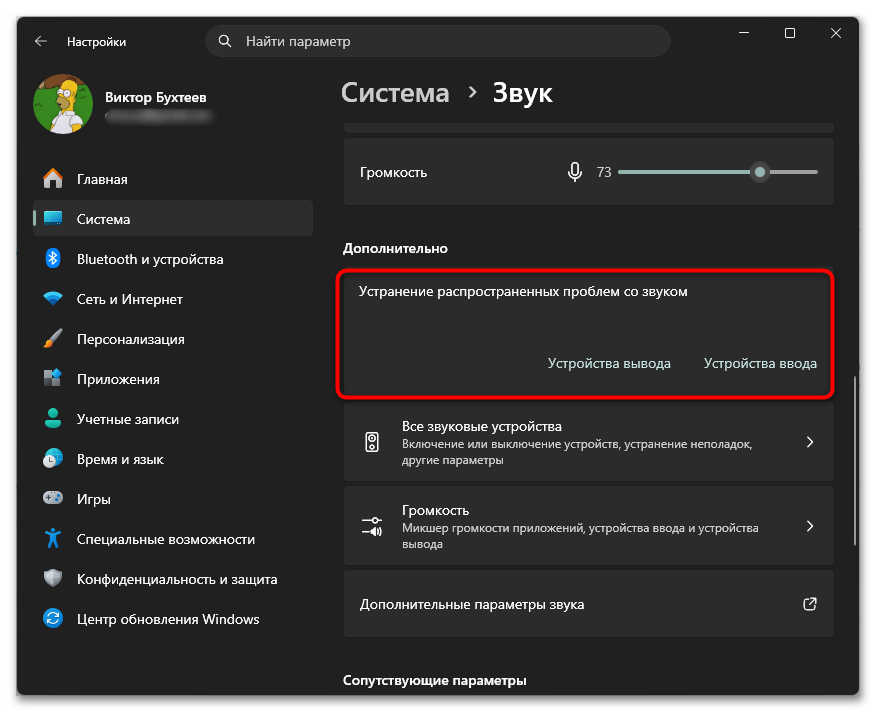Maximize the Settings window
The image size is (876, 712).
tap(789, 34)
